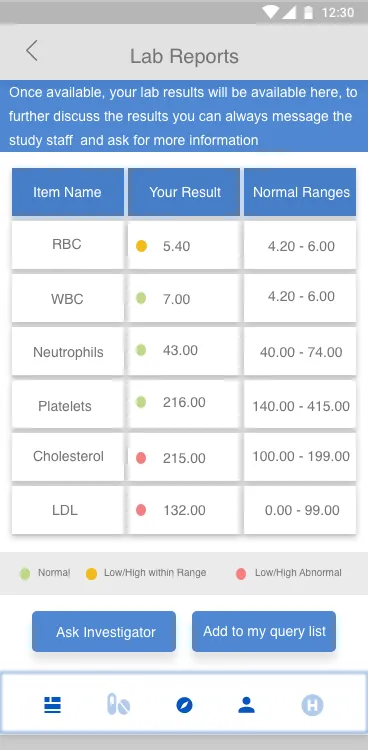368x750 pixels.
Task: Select the Platelets normal range cell
Action: pos(300,405)
